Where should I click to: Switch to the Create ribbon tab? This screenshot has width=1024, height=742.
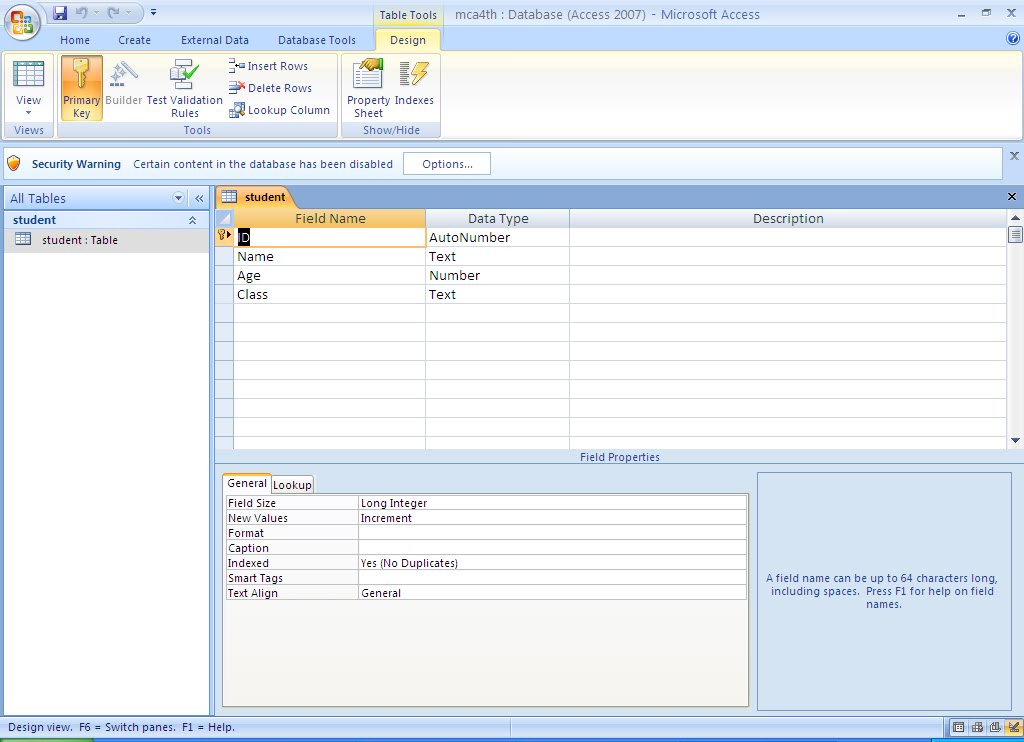click(135, 40)
